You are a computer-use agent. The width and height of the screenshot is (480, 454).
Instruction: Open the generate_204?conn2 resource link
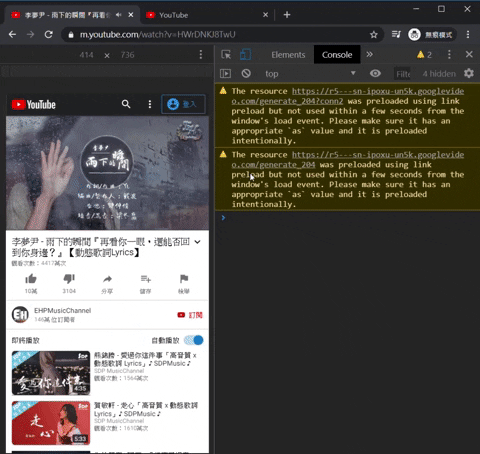pos(347,96)
